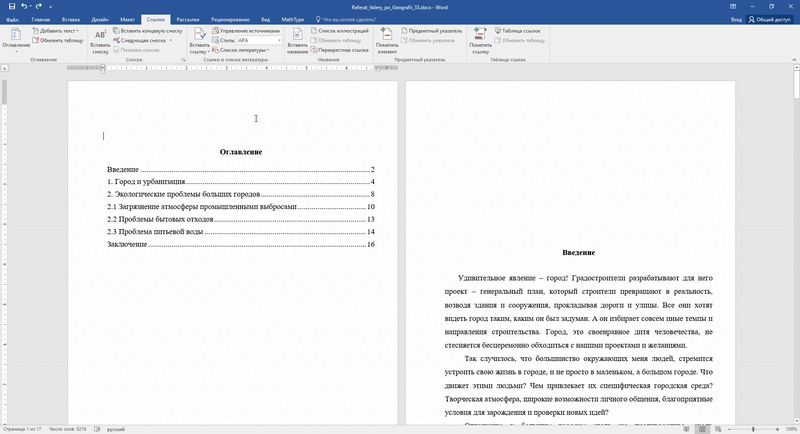Open the undo history dropdown arrow
800x434 pixels.
30,7
